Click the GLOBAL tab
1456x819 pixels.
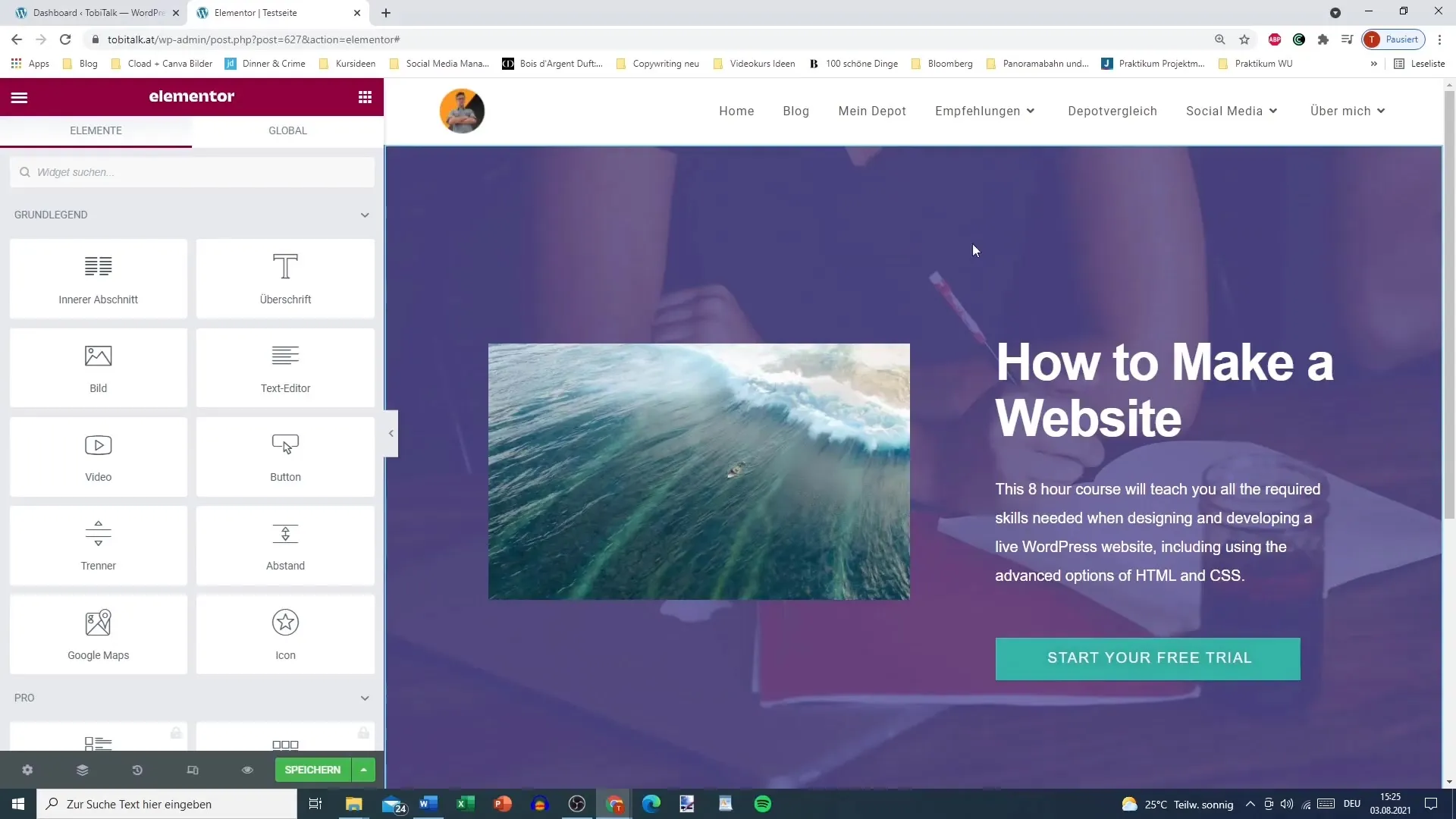(288, 130)
